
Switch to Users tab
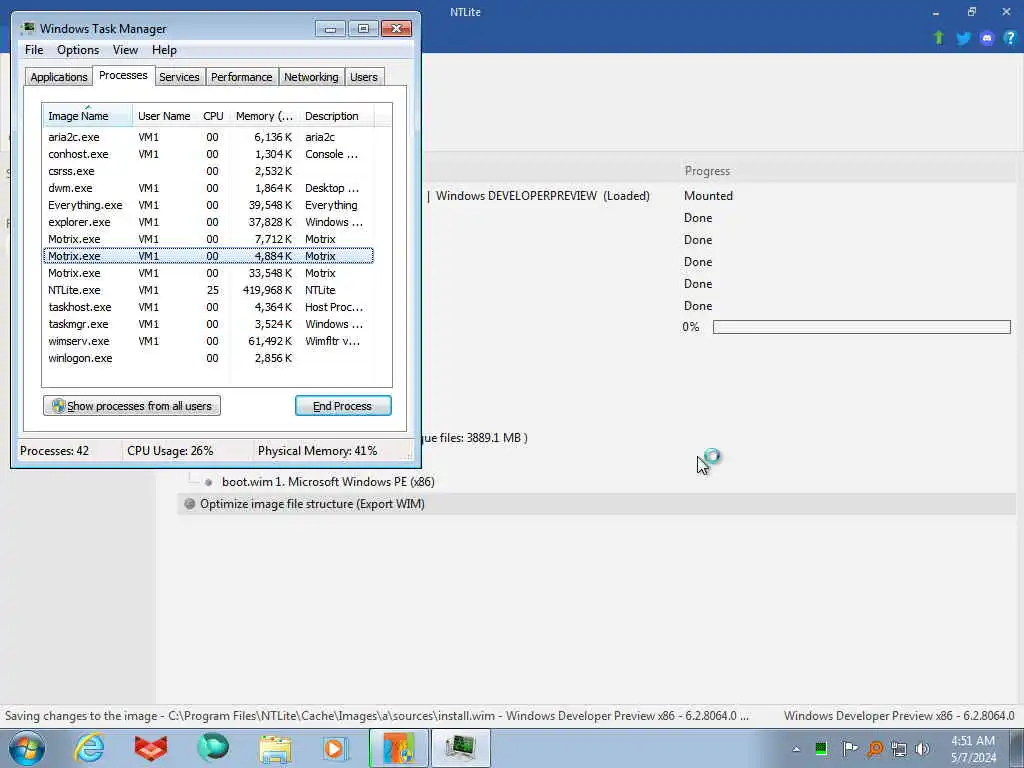(x=363, y=77)
